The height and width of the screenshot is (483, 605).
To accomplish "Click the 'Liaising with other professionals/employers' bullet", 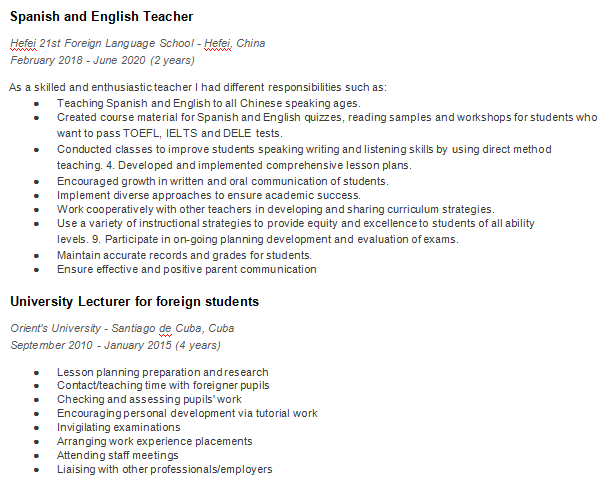I will (164, 469).
